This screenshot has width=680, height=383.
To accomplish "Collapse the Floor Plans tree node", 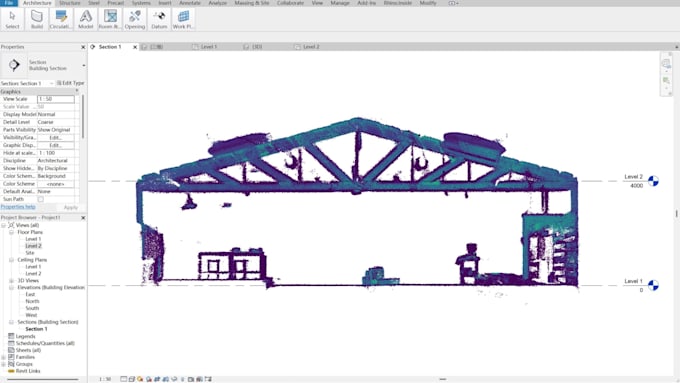I will (x=12, y=232).
